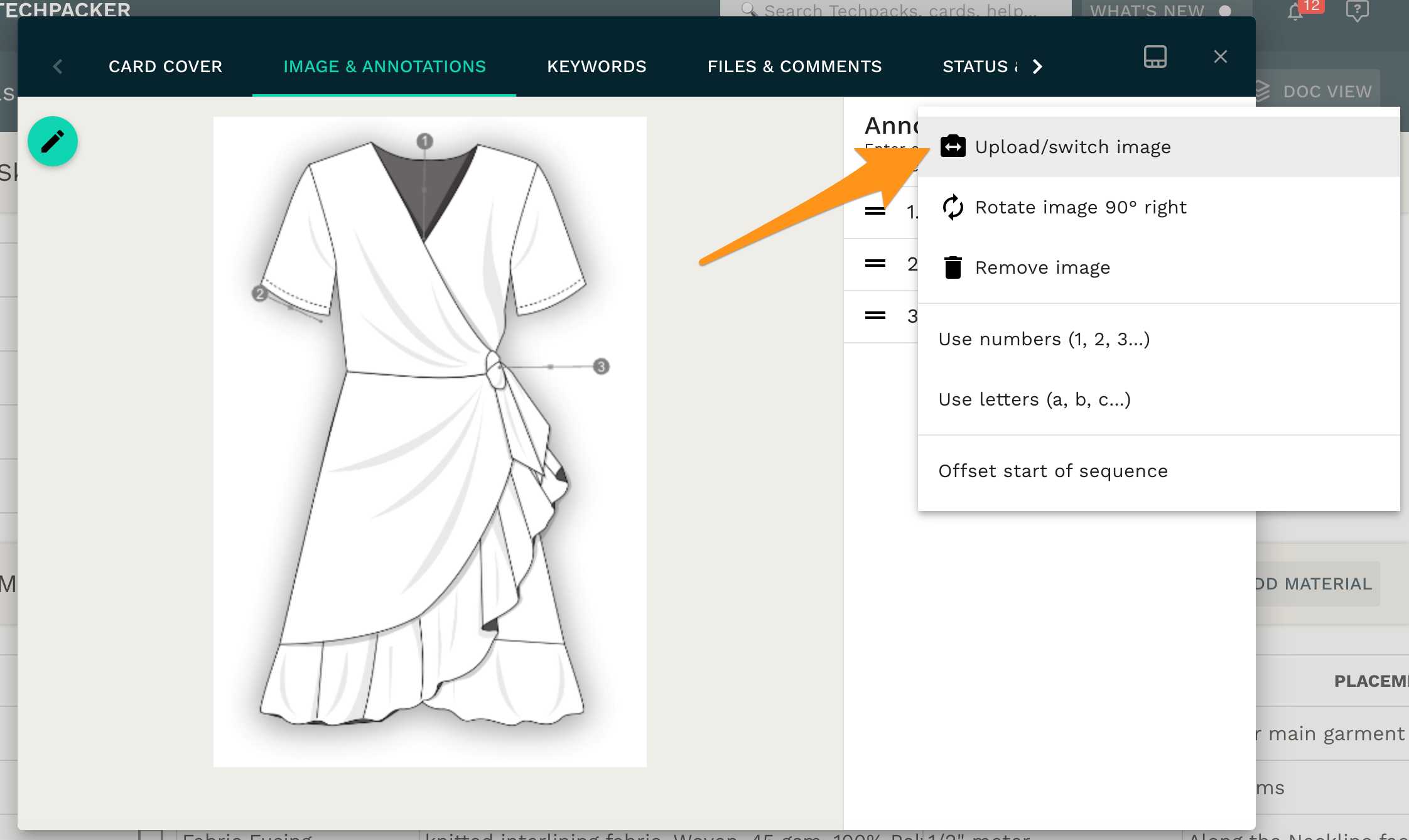Close the card dialog
Screen dimensions: 1409x840
[1220, 57]
